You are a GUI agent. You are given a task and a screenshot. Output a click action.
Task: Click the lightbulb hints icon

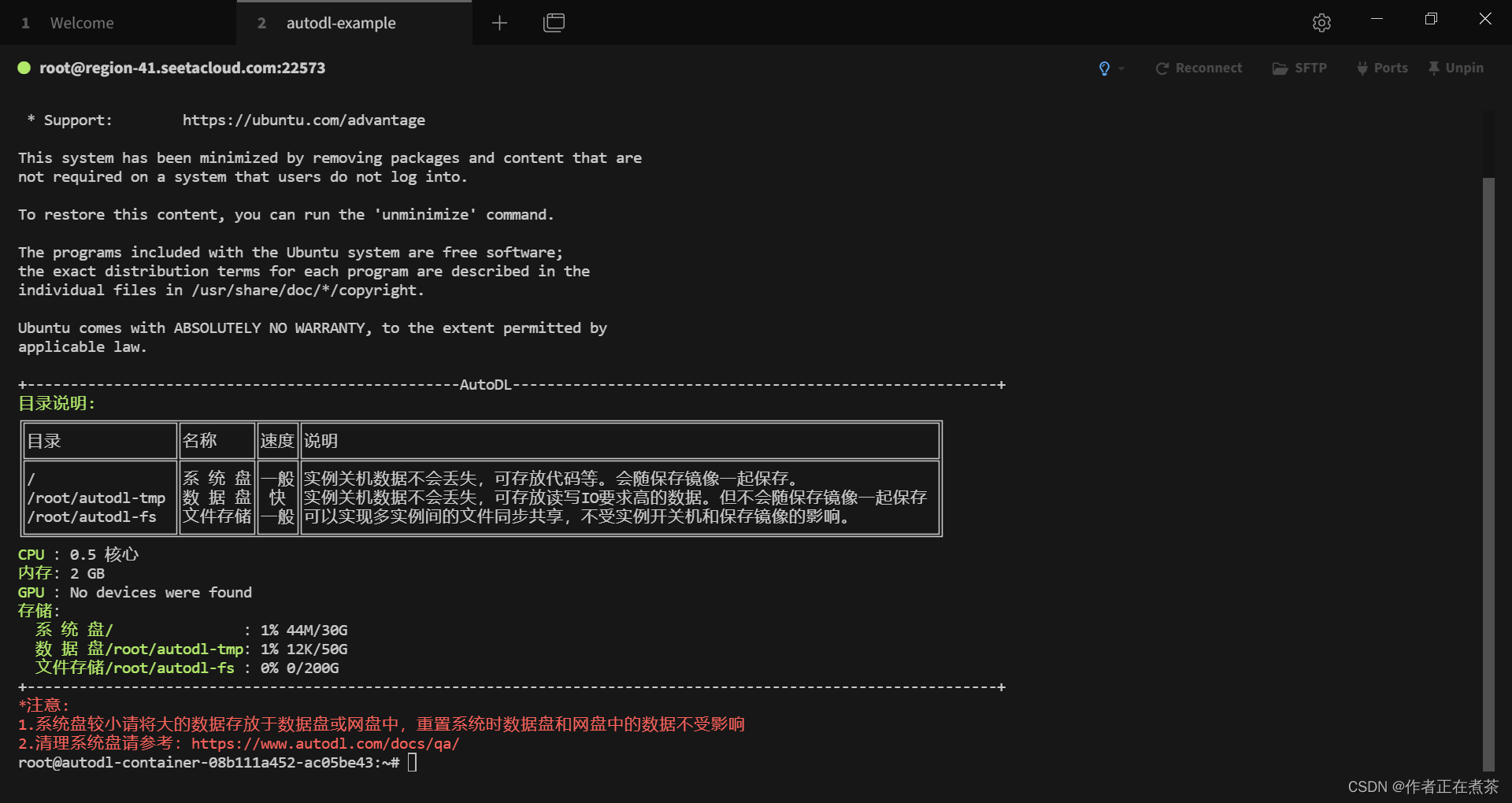coord(1104,68)
